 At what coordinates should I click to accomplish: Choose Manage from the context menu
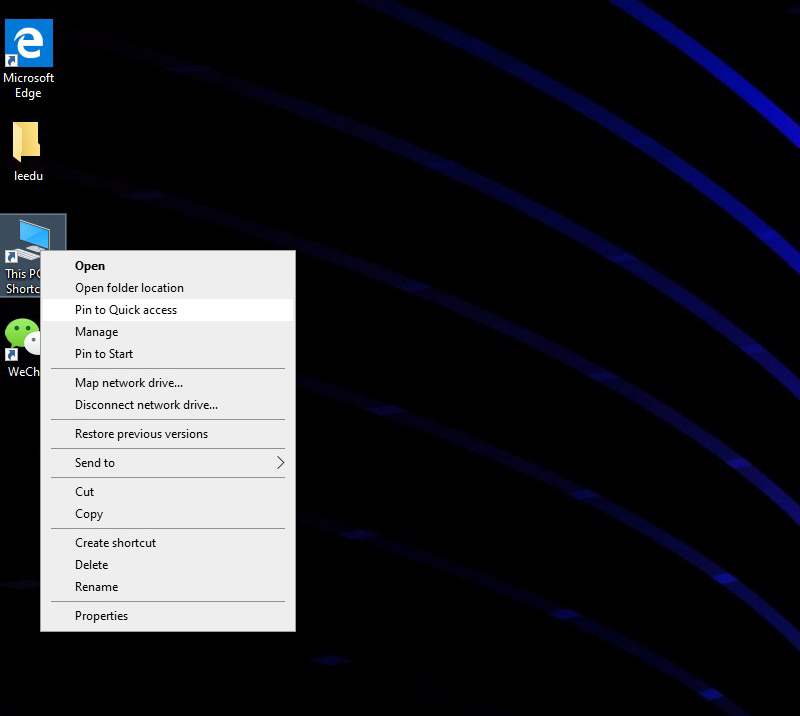(x=96, y=332)
